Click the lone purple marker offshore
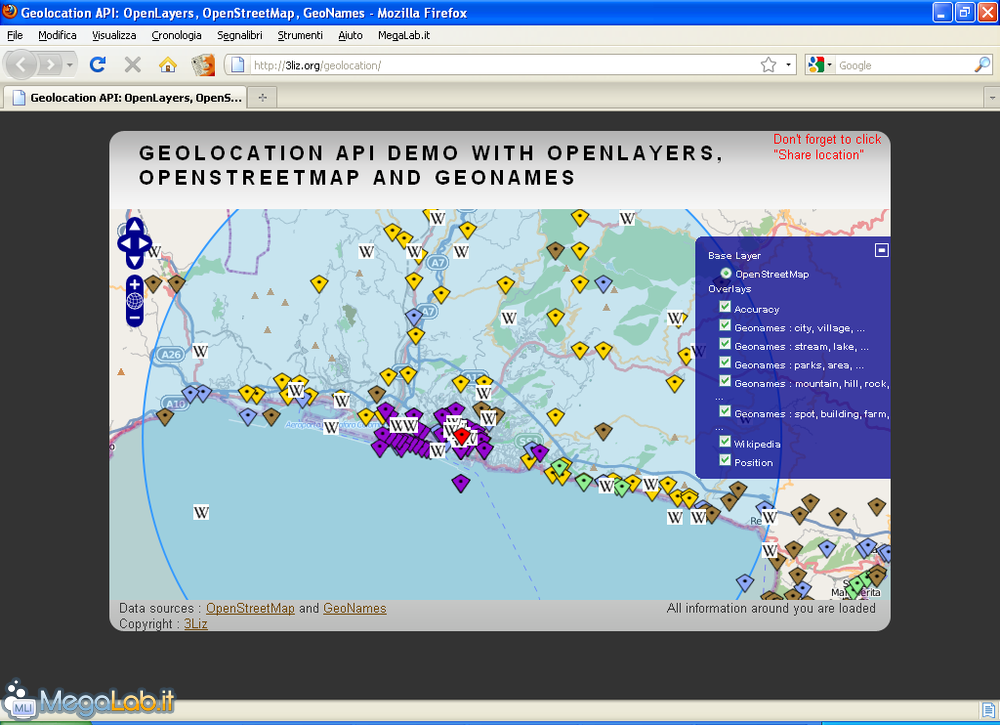1000x725 pixels. tap(460, 483)
